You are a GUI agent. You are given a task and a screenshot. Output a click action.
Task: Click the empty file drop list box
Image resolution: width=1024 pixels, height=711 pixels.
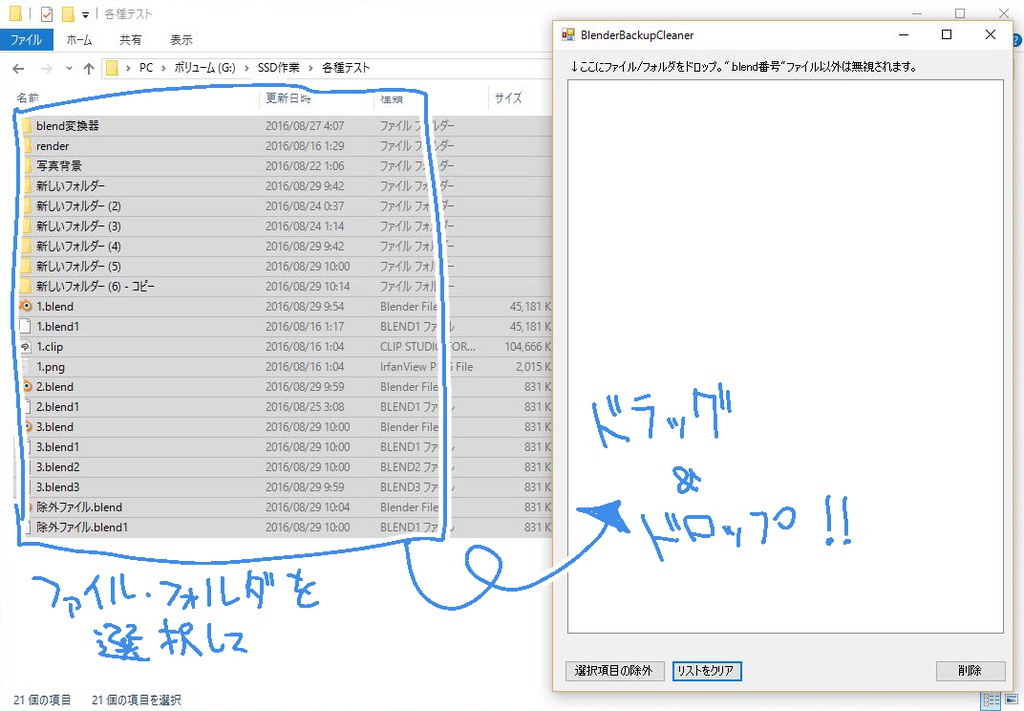785,356
